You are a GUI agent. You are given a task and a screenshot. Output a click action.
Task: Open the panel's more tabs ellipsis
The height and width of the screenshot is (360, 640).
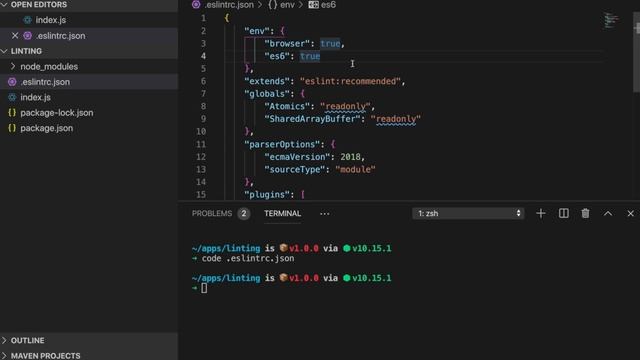(x=324, y=214)
